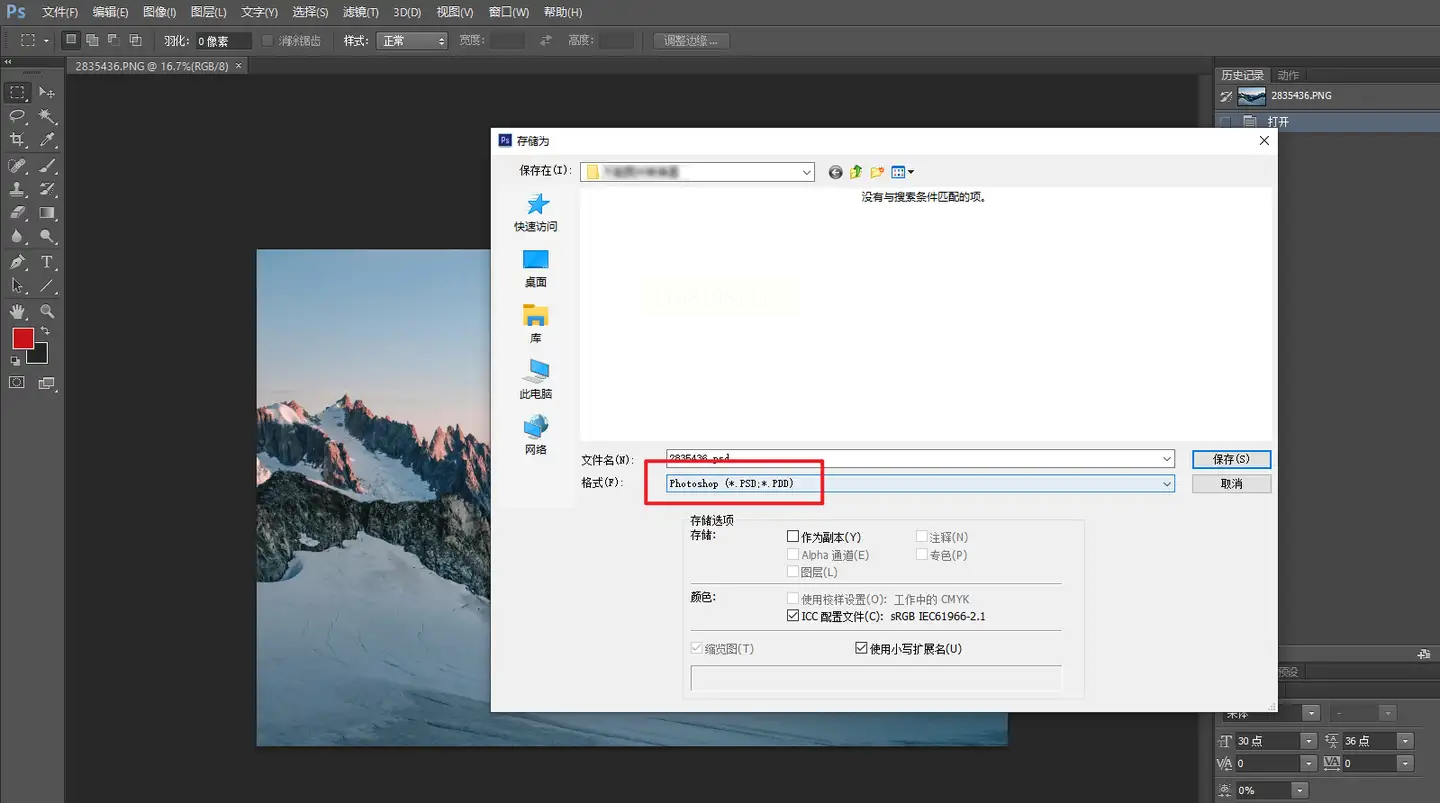Screen dimensions: 1440x803
Task: Click the create new folder icon
Action: click(877, 173)
